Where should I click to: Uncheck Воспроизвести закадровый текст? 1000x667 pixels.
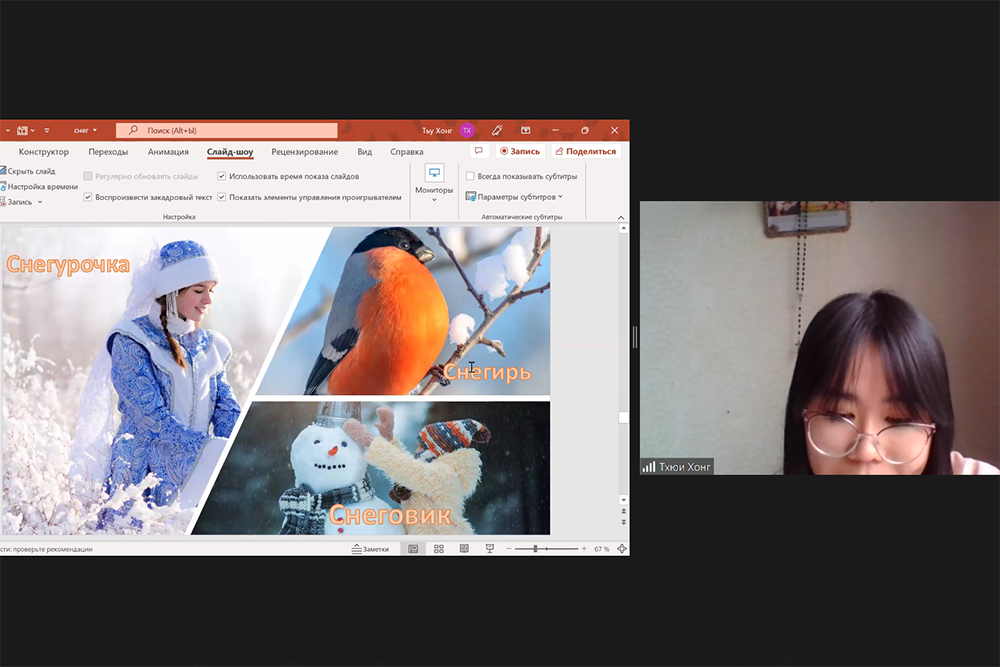pos(87,197)
